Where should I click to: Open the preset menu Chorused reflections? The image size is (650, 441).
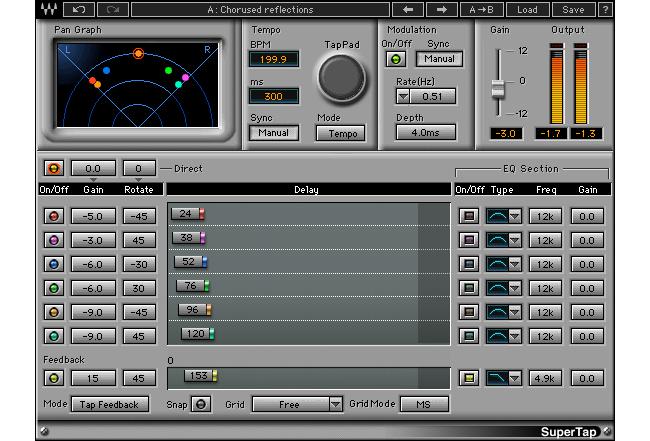[259, 9]
